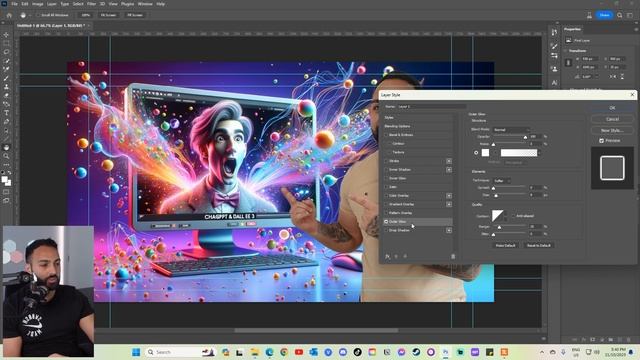Open the Contour picker
This screenshot has width=640, height=360.
(498, 216)
